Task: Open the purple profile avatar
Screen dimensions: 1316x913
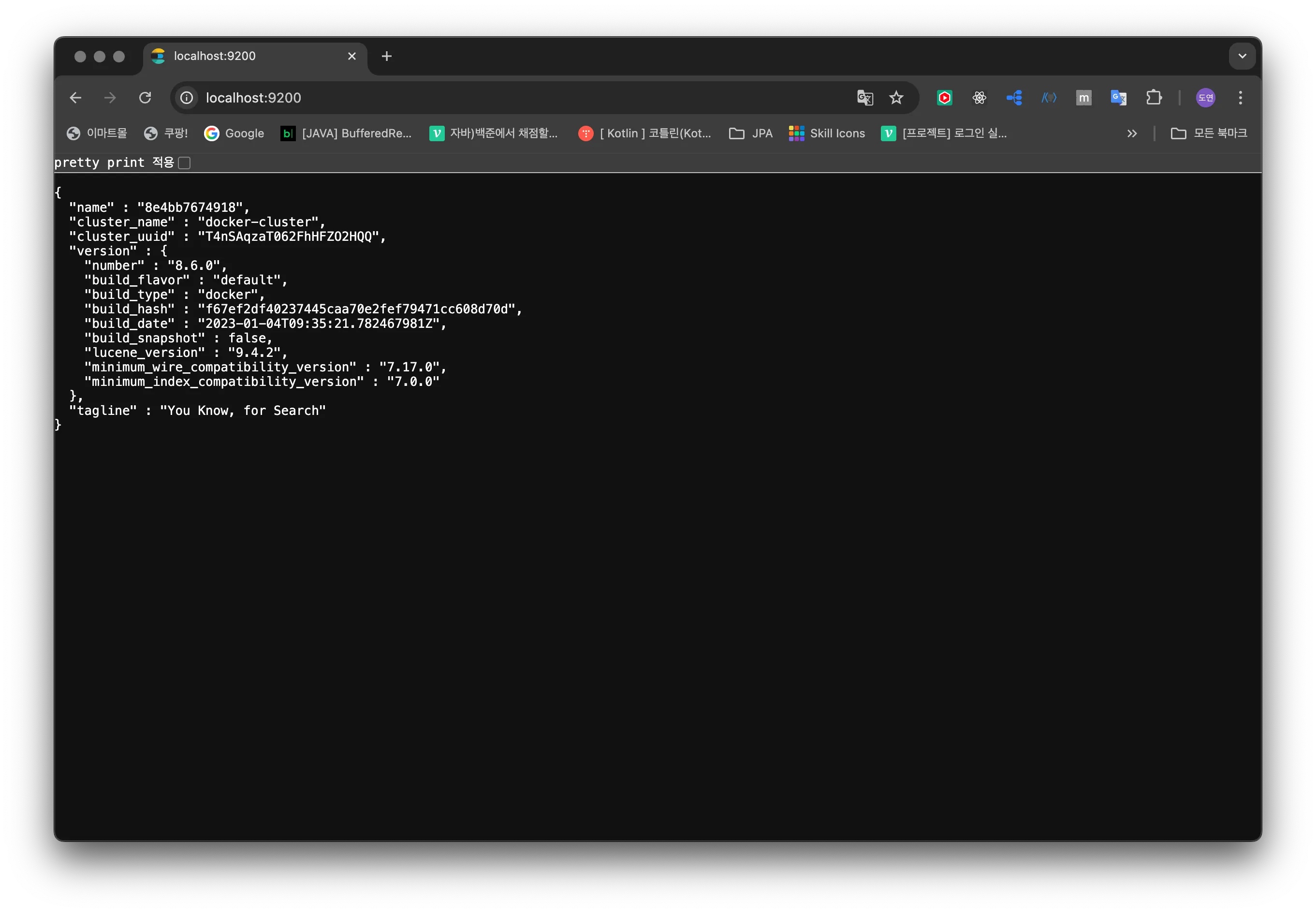Action: click(1206, 98)
